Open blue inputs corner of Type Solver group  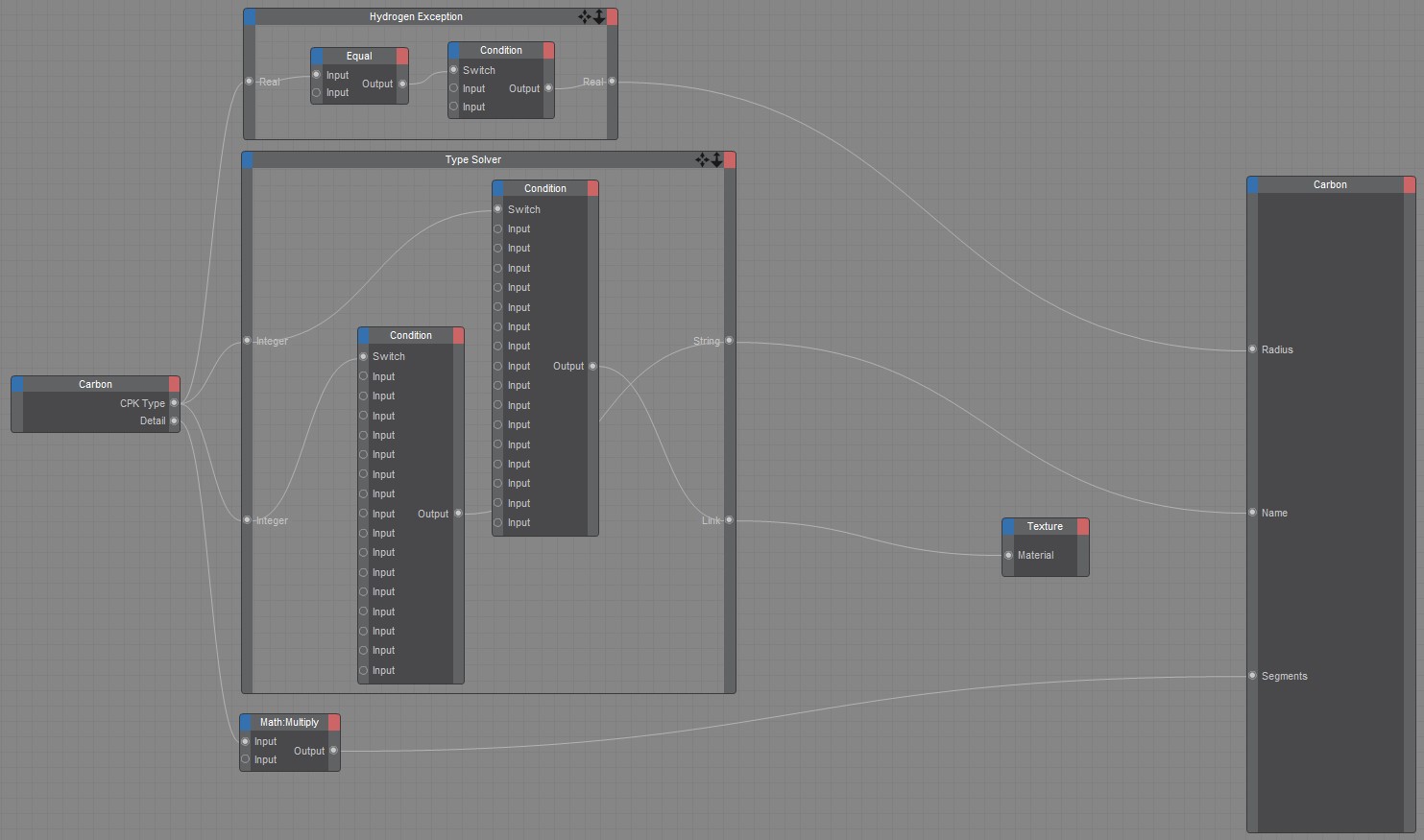point(248,159)
